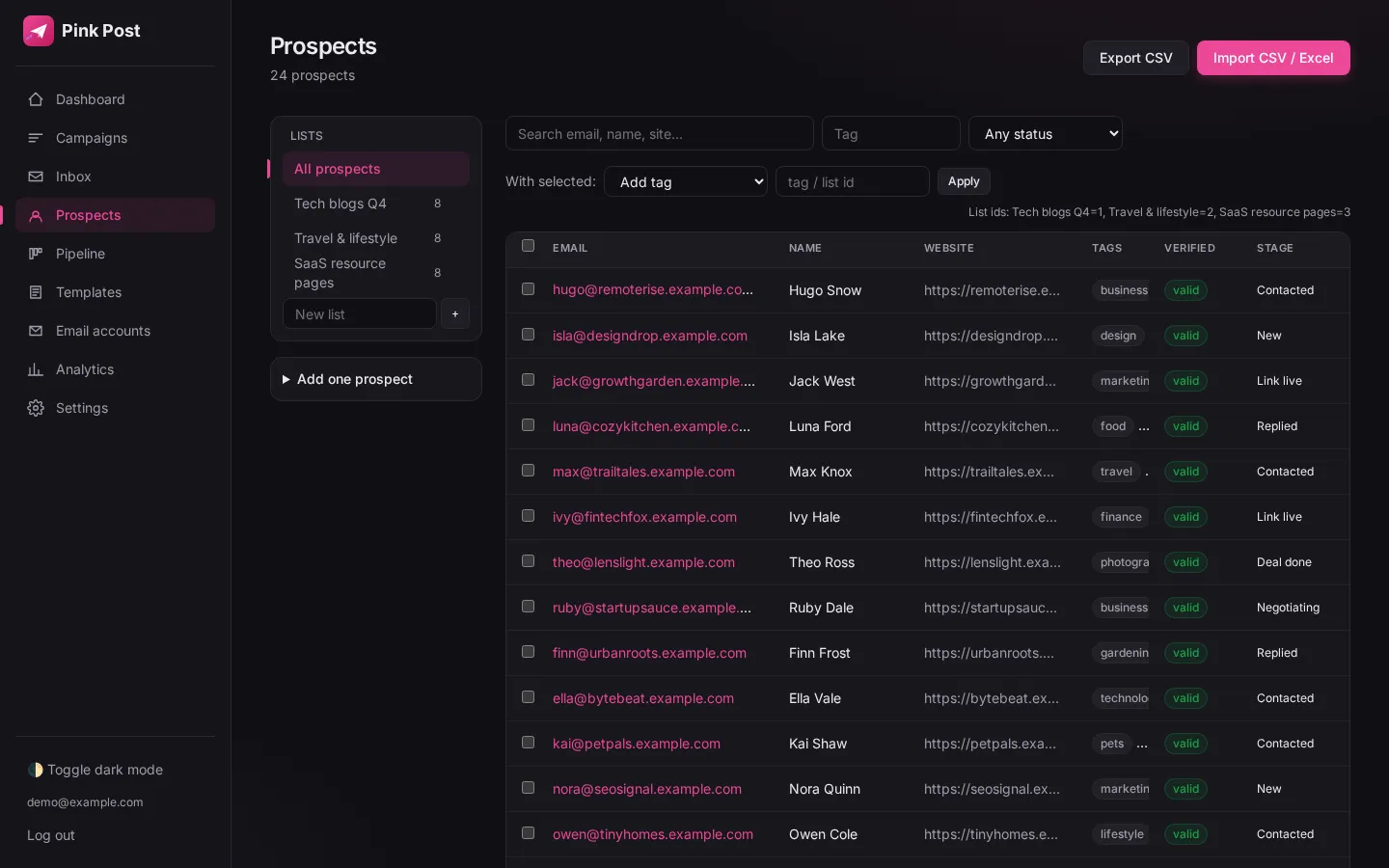This screenshot has width=1389, height=868.
Task: Click the half-moon dark mode icon
Action: click(x=36, y=770)
